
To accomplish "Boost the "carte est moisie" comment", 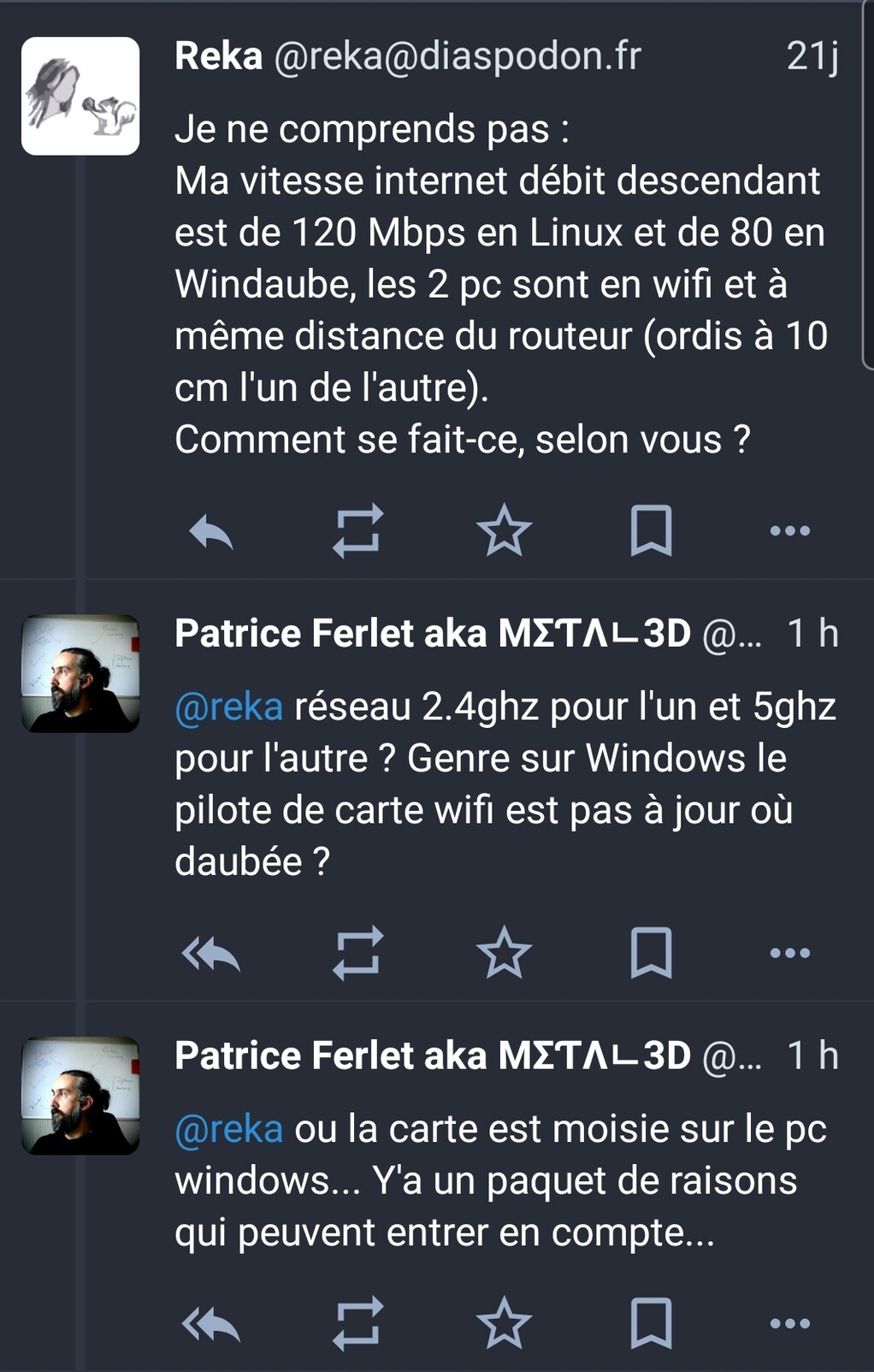I will [357, 1324].
